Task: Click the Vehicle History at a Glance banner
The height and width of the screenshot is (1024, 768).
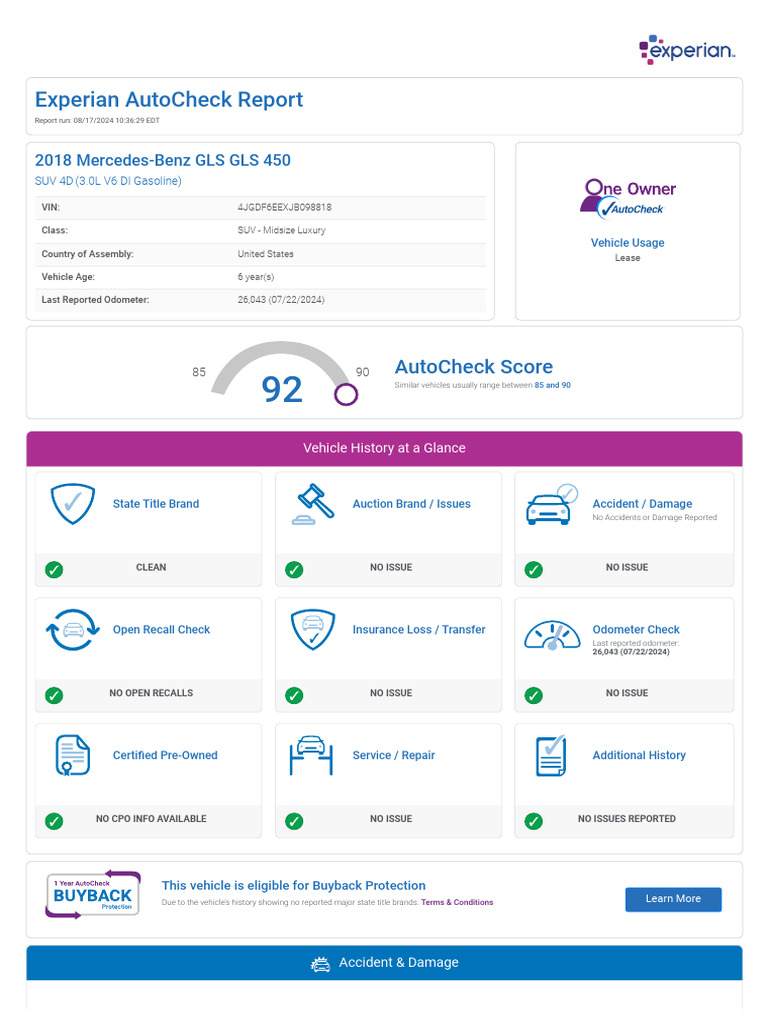Action: click(384, 448)
